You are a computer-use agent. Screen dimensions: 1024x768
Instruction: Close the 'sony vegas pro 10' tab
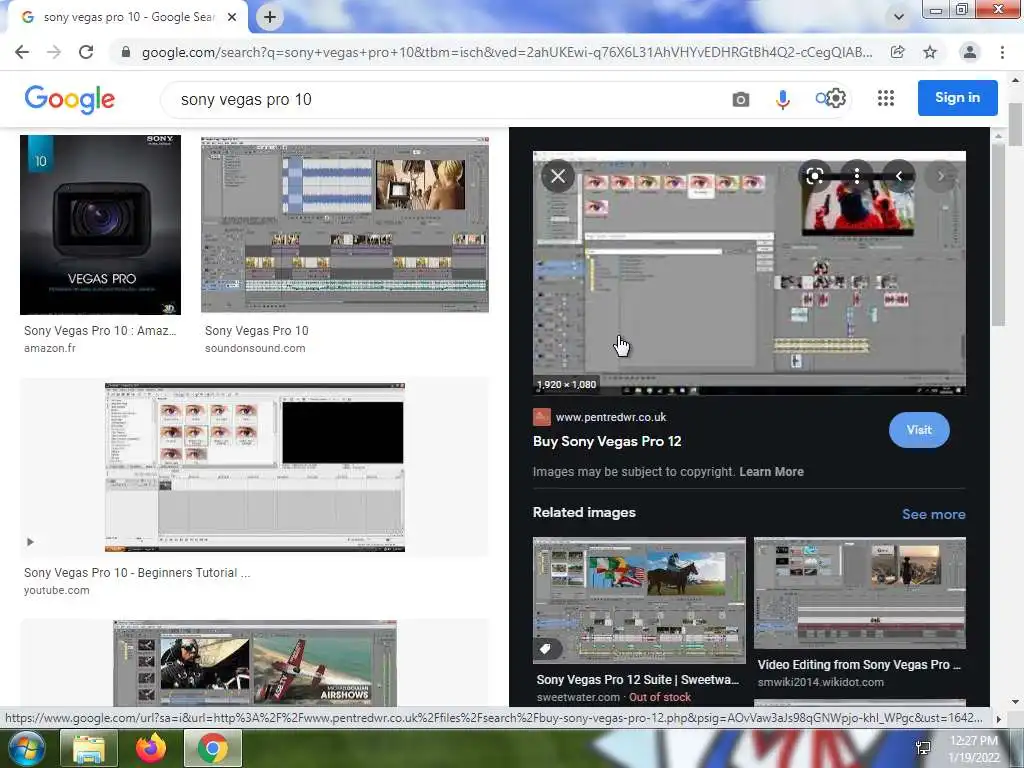(232, 17)
